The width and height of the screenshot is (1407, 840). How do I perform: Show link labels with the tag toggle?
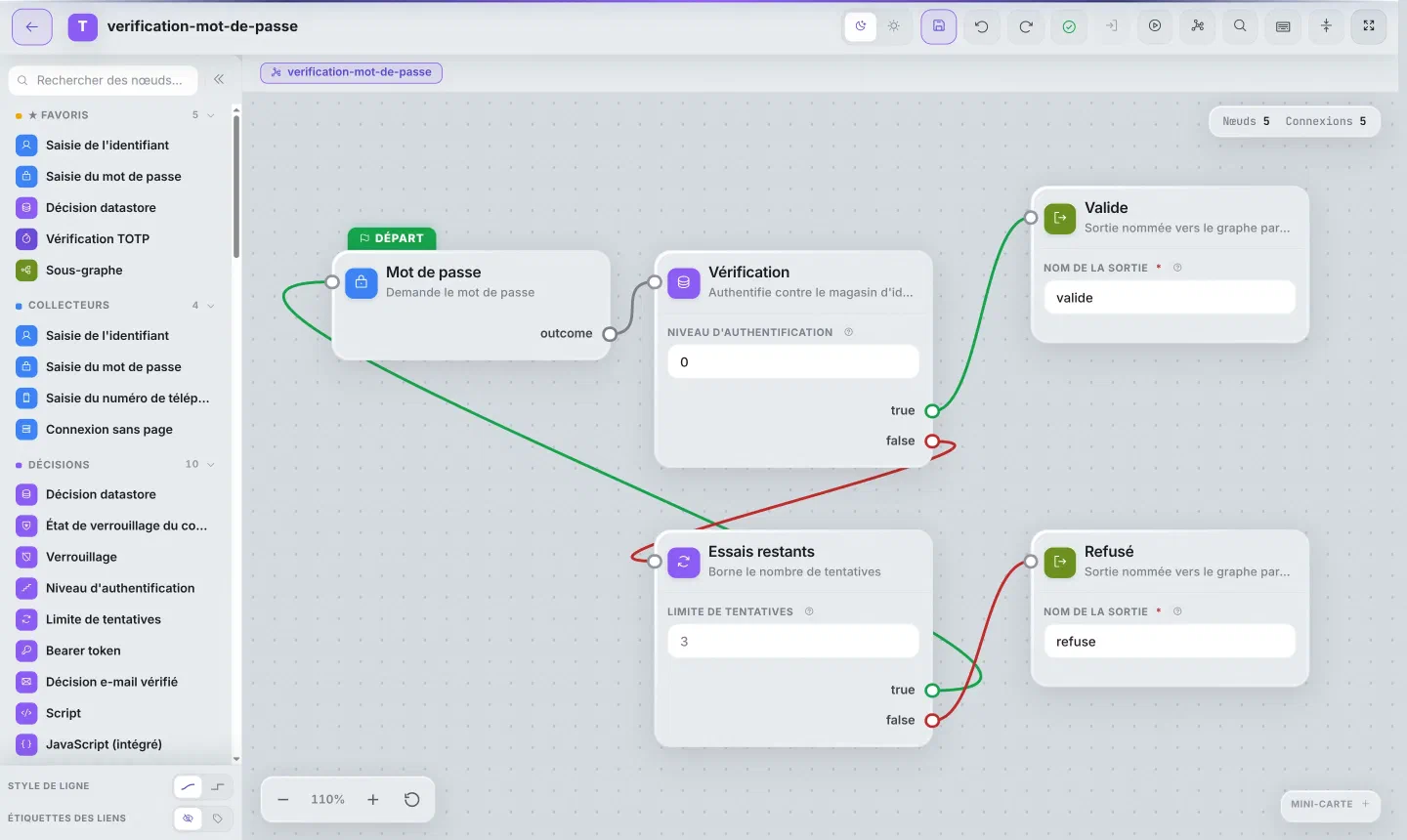coord(218,819)
